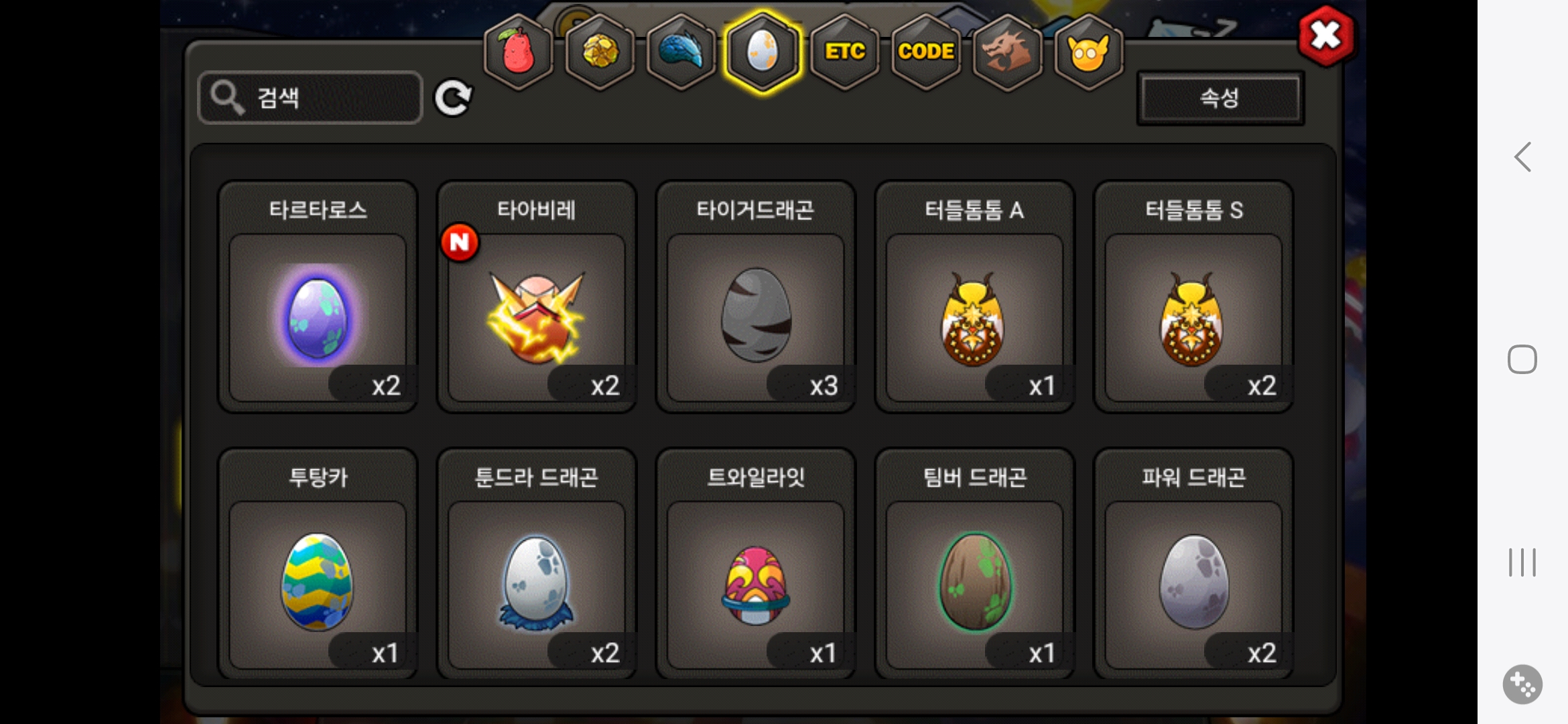1568x724 pixels.
Task: Open the ETC items tab
Action: click(844, 52)
